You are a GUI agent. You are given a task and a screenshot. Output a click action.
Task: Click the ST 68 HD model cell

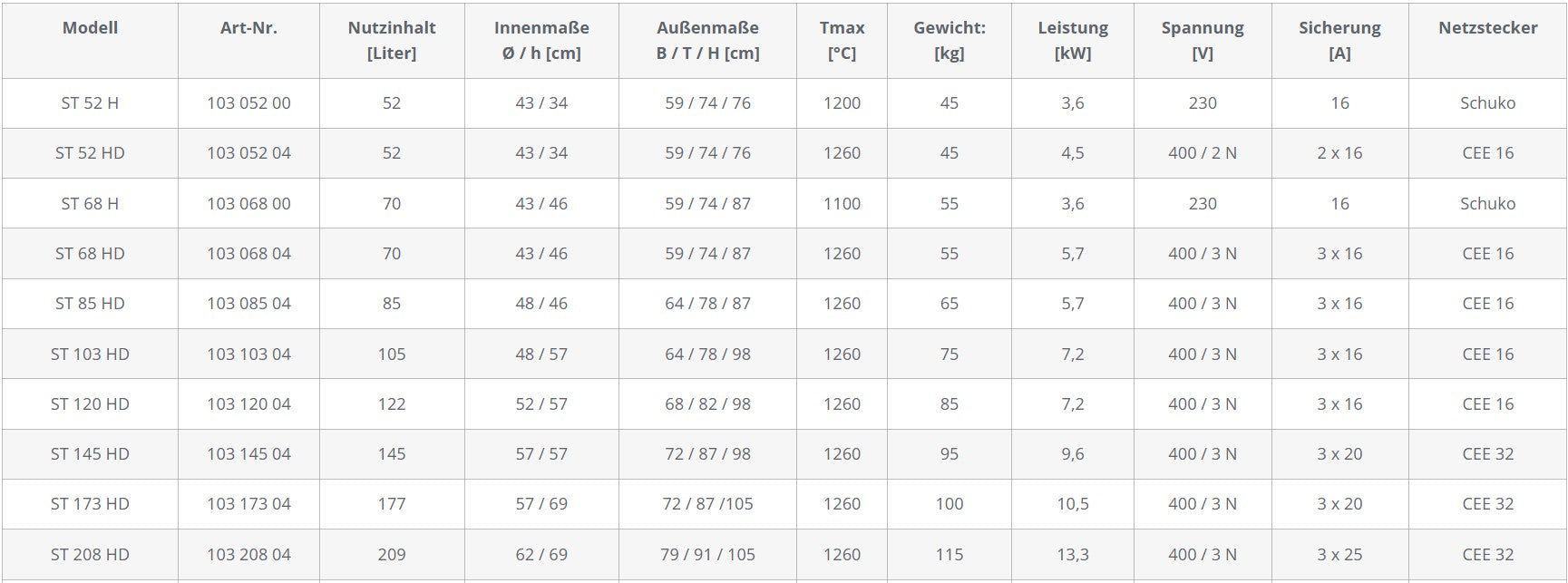90,254
